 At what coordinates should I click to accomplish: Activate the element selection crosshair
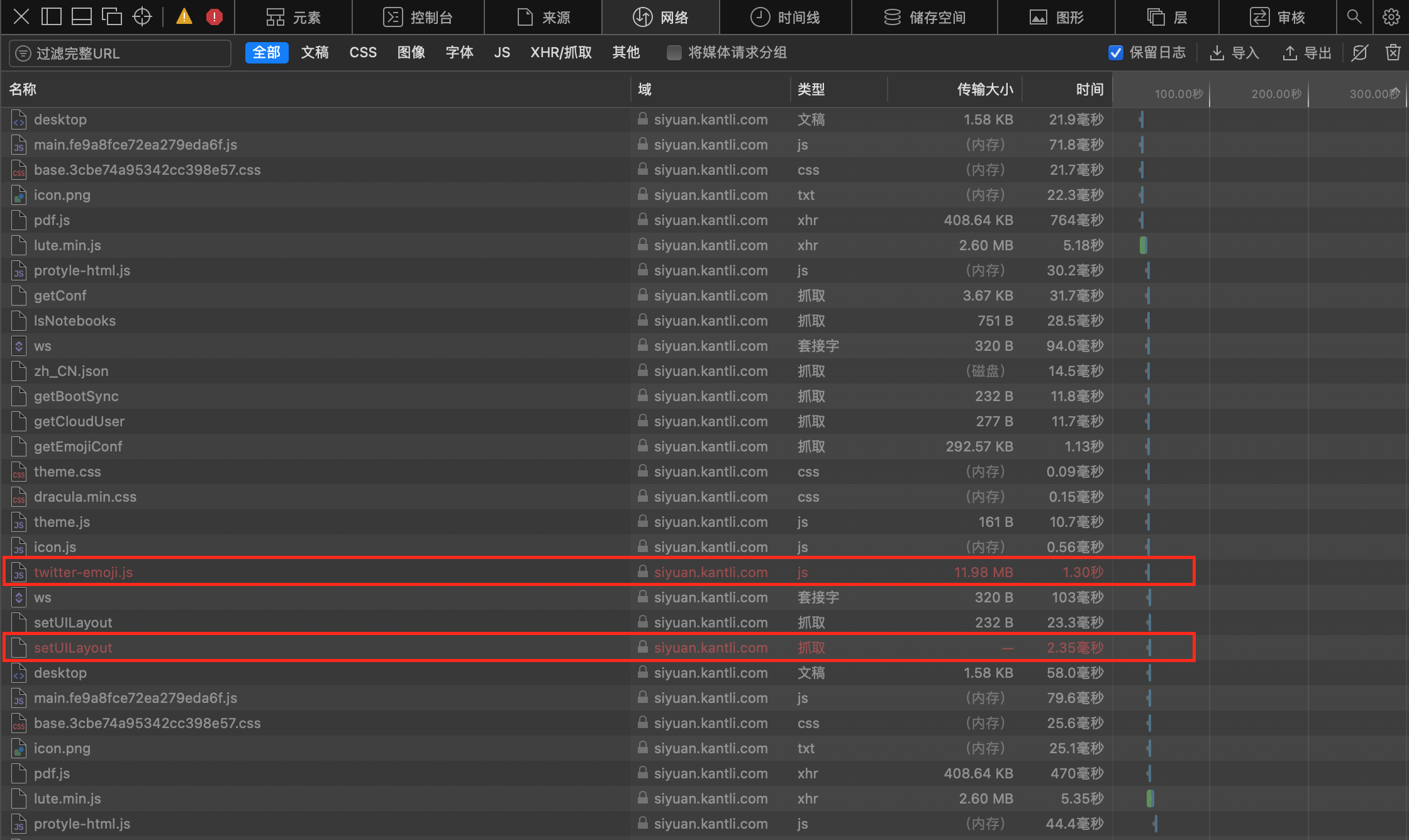(142, 17)
